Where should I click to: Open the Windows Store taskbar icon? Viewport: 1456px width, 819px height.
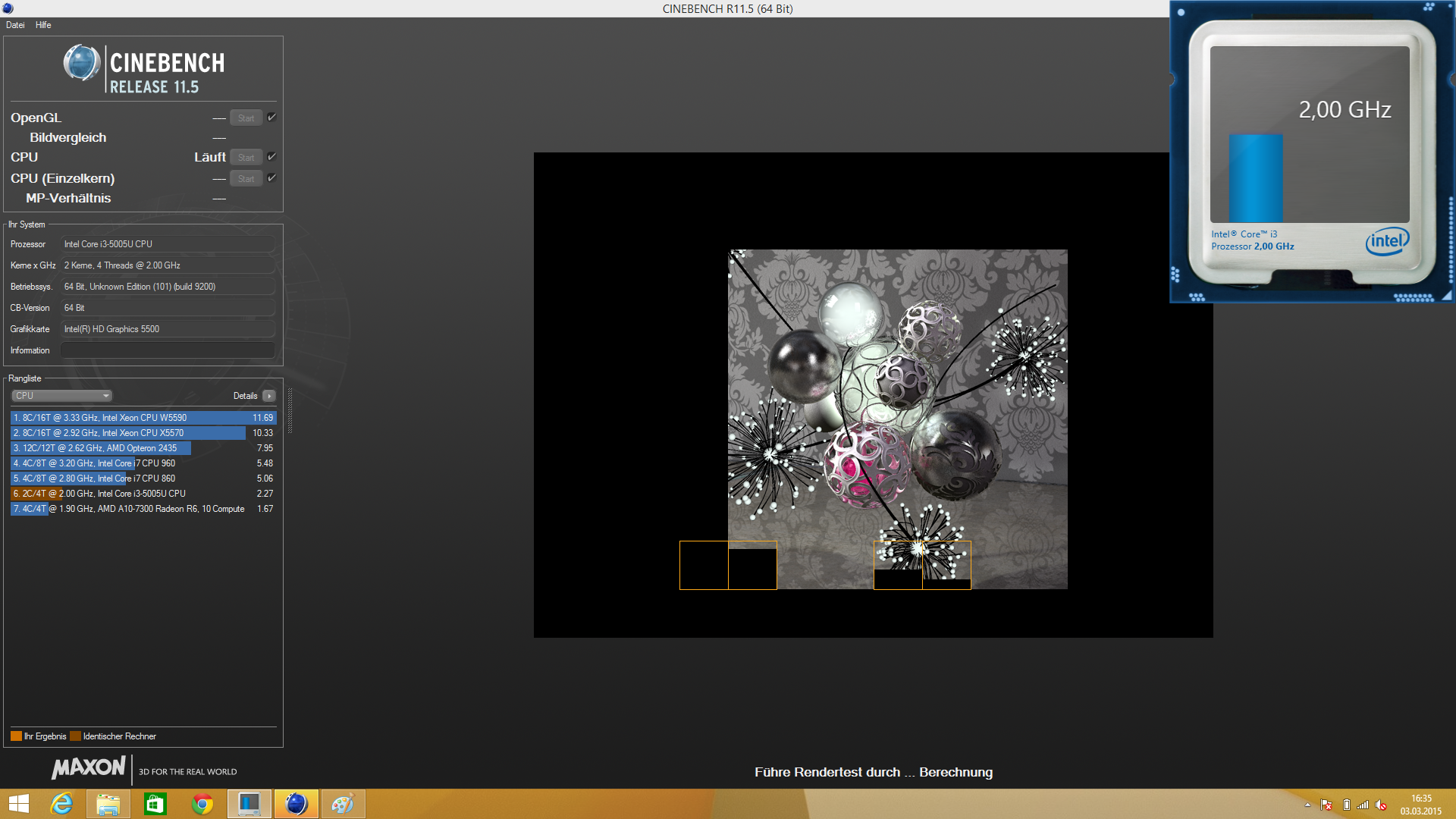[155, 804]
